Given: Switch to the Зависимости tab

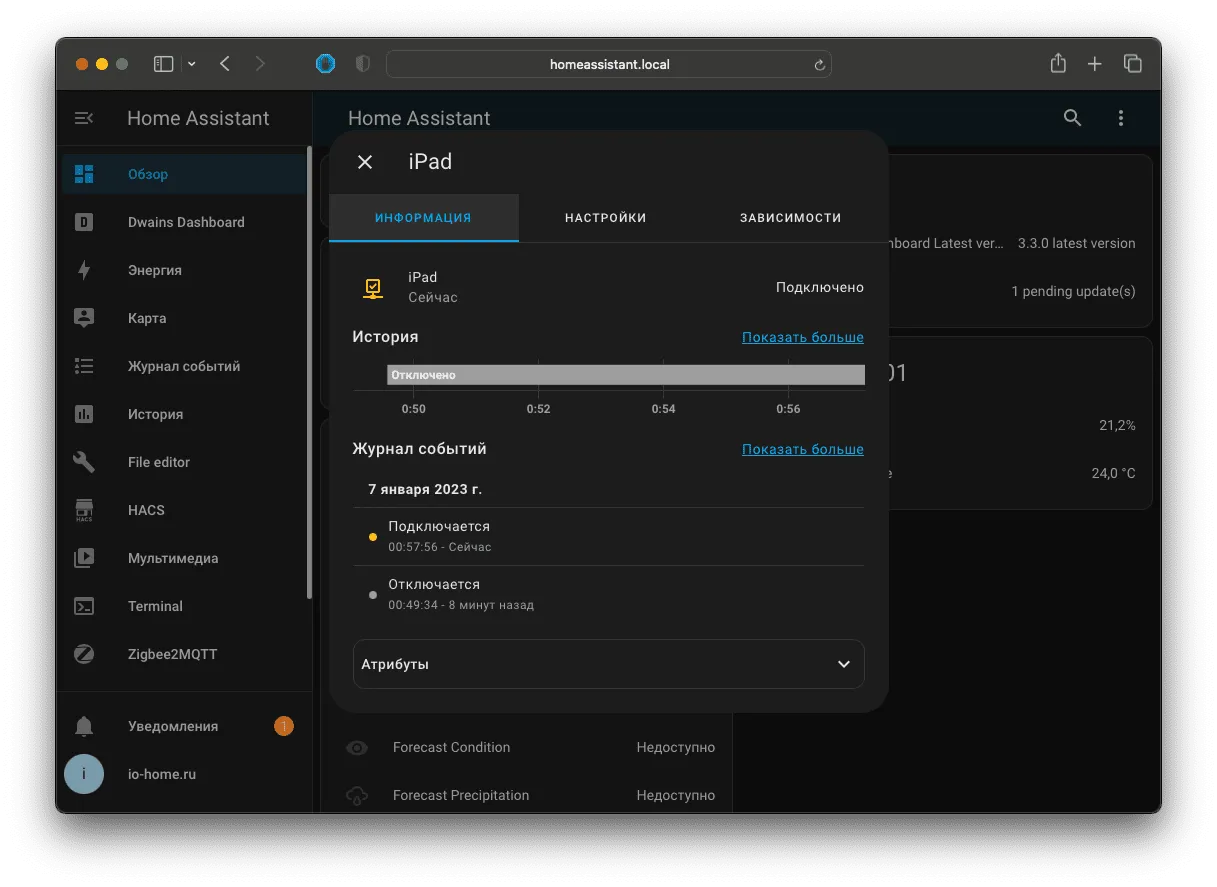Looking at the screenshot, I should pos(790,217).
